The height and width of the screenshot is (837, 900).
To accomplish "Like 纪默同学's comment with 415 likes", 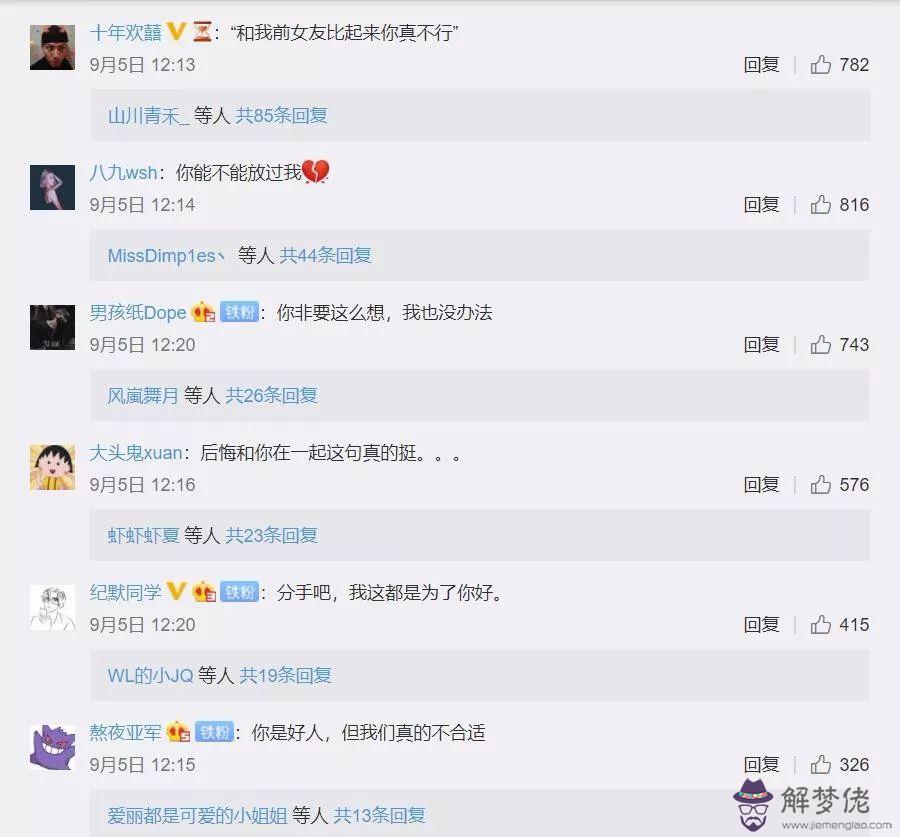I will [820, 625].
